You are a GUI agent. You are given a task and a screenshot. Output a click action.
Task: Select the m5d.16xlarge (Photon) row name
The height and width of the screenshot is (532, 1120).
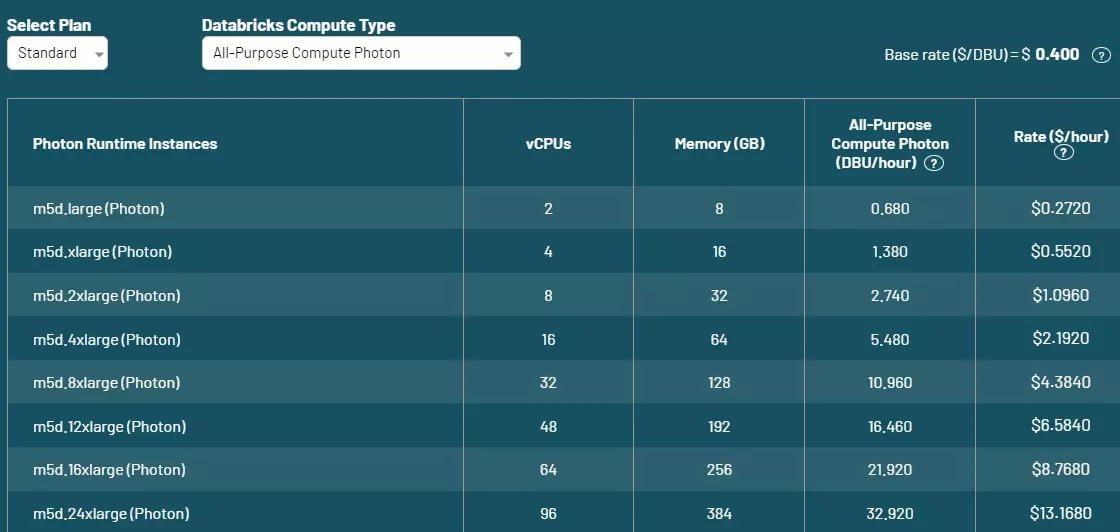pos(109,470)
